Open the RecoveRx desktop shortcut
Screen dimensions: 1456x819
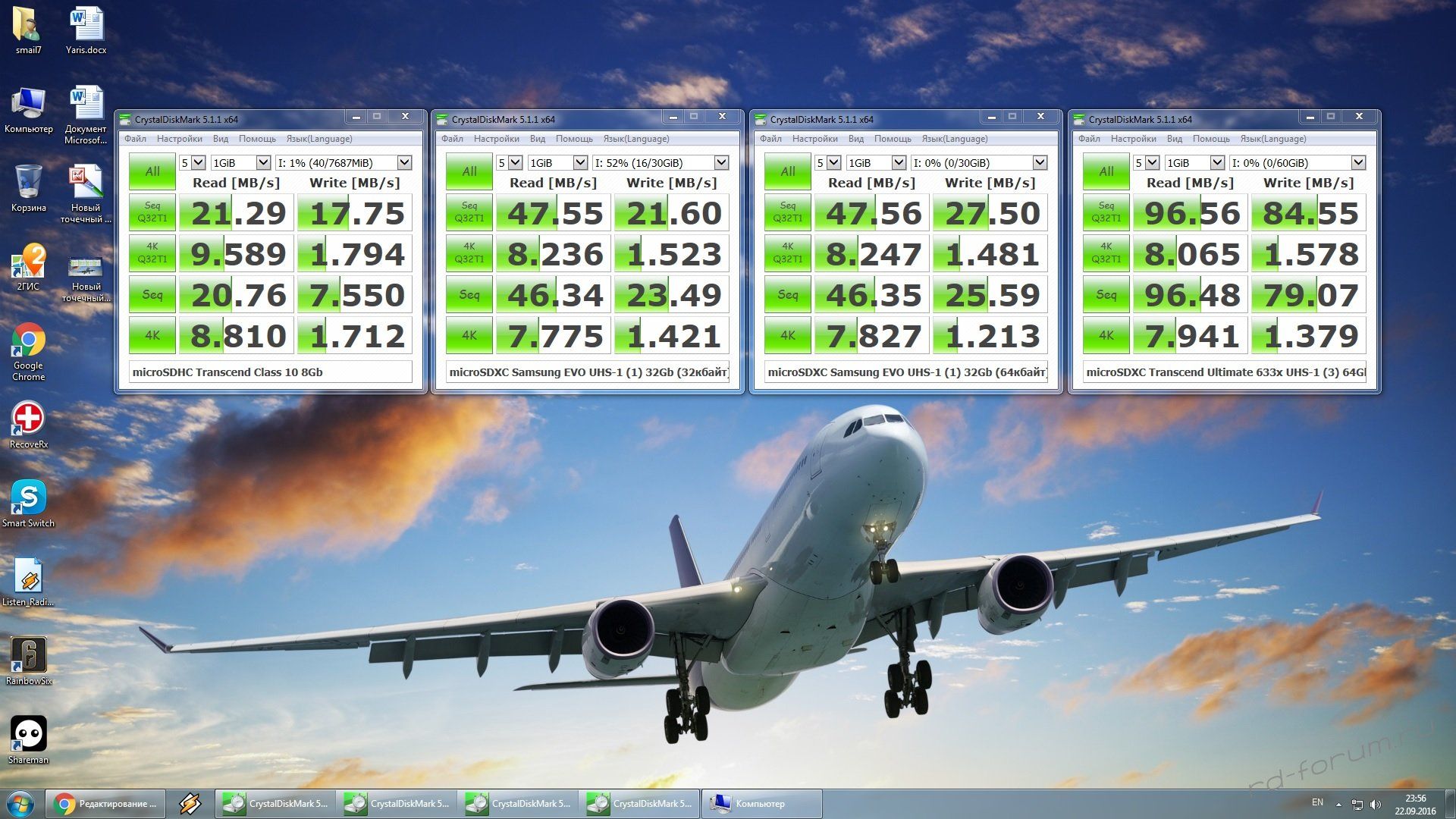tap(28, 419)
